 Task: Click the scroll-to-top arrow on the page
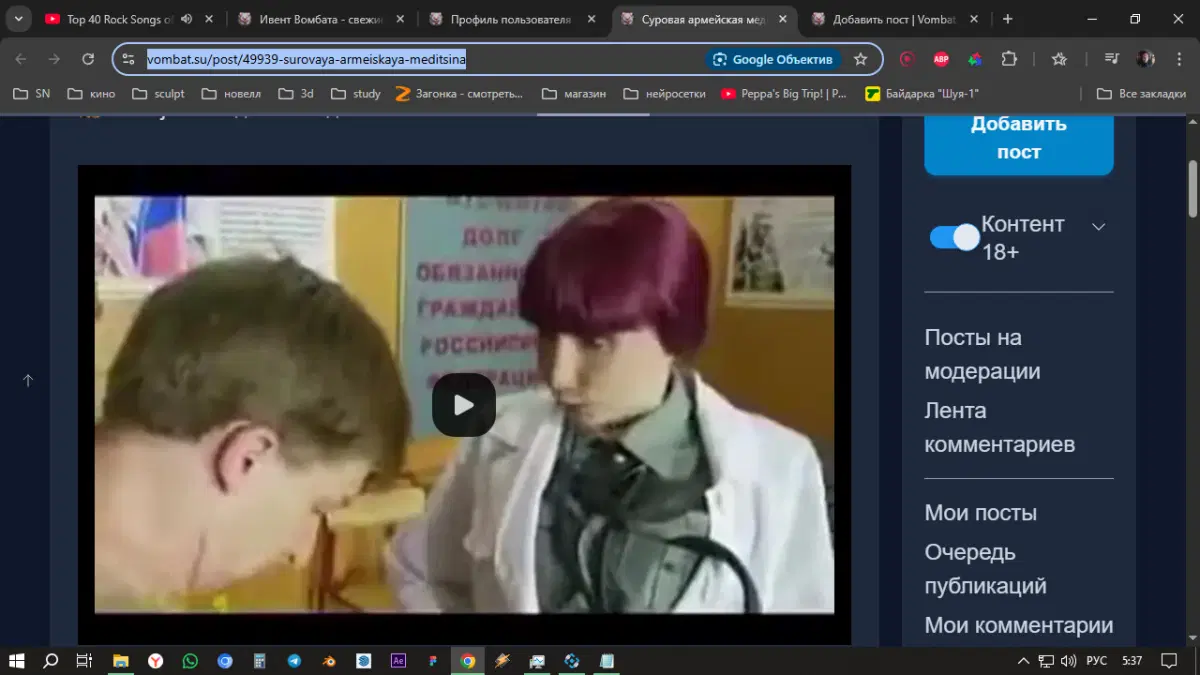[x=28, y=380]
